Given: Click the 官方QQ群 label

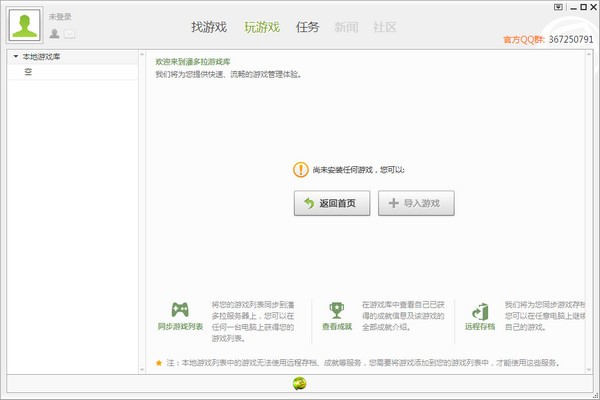Looking at the screenshot, I should (x=524, y=39).
